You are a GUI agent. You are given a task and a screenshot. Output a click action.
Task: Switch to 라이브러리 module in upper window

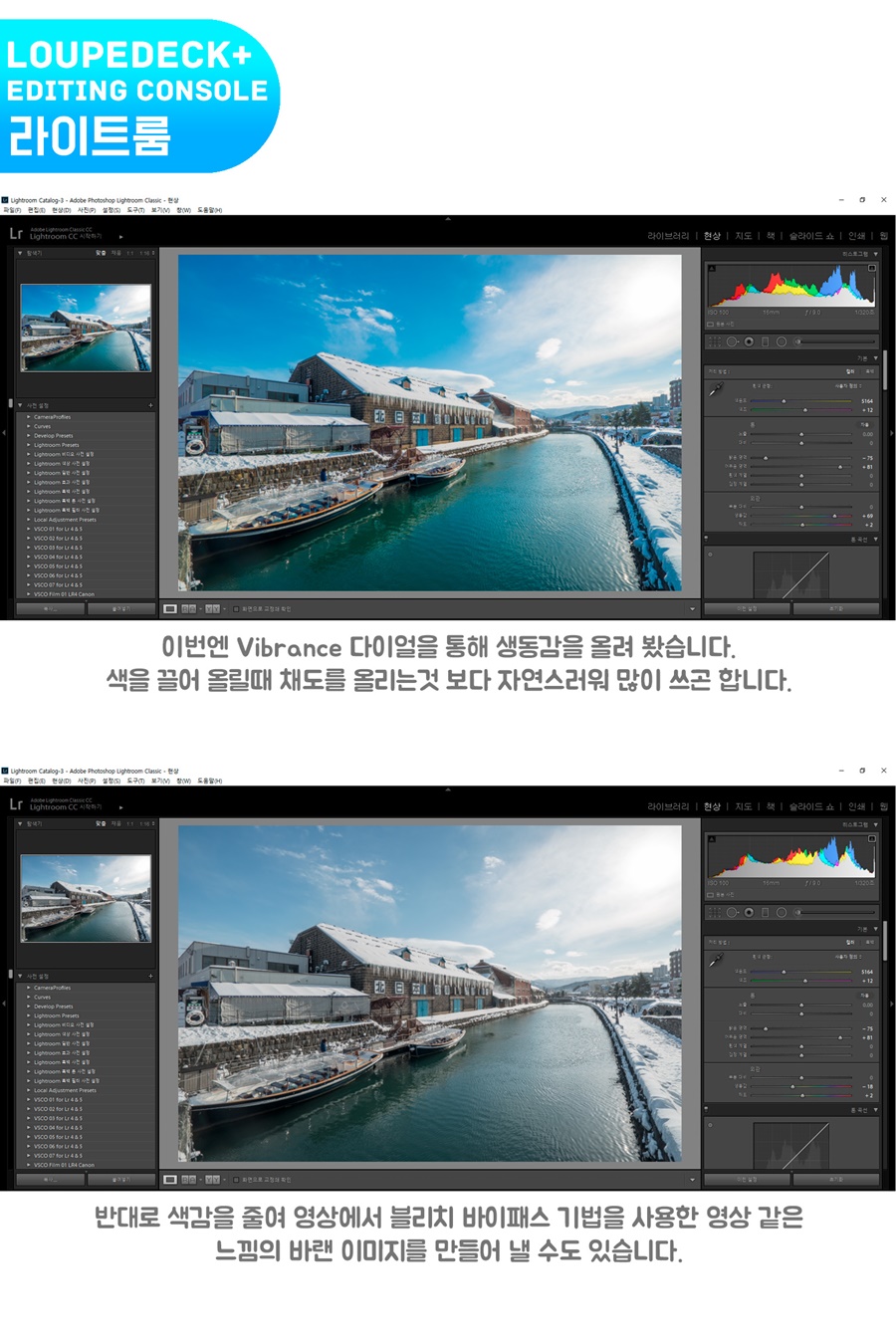coord(668,236)
